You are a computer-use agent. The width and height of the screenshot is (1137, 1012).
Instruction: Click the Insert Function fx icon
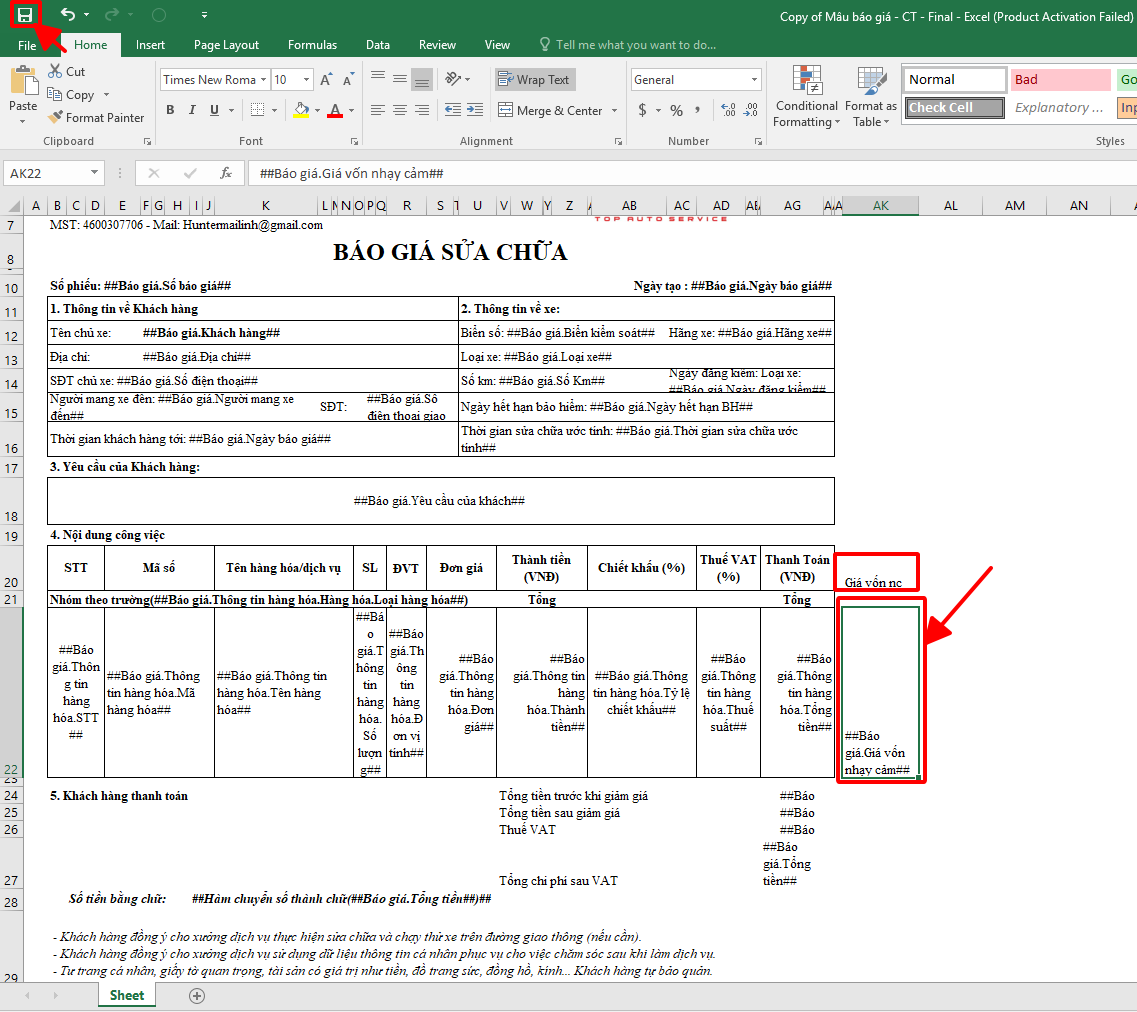pos(226,173)
